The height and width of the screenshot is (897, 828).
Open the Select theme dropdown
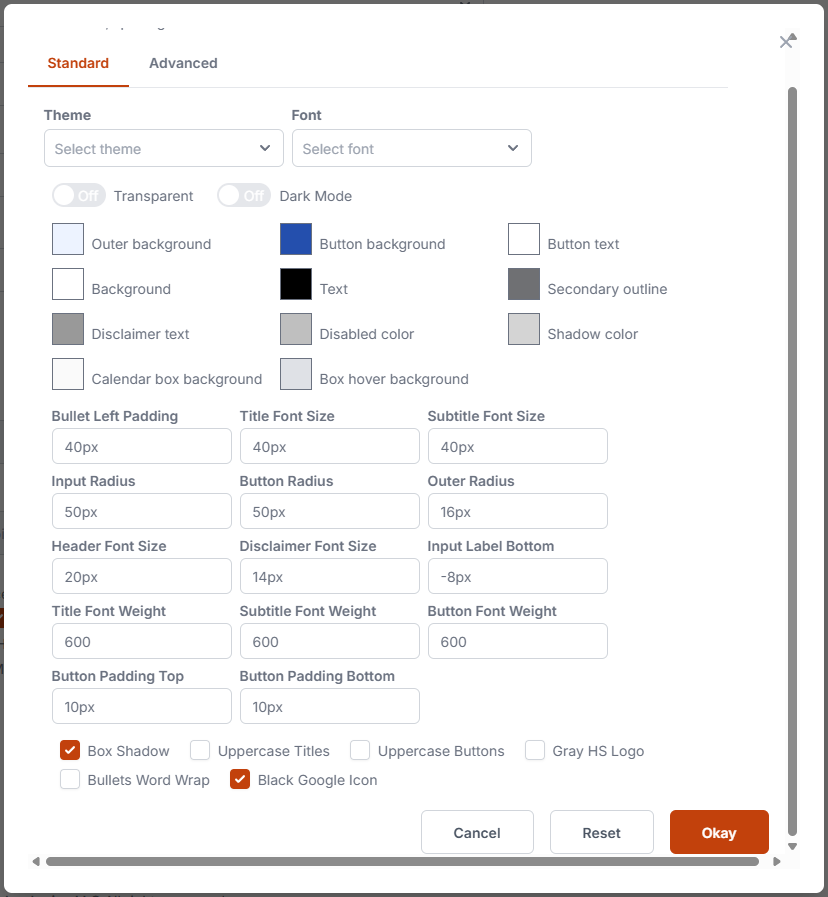click(164, 148)
